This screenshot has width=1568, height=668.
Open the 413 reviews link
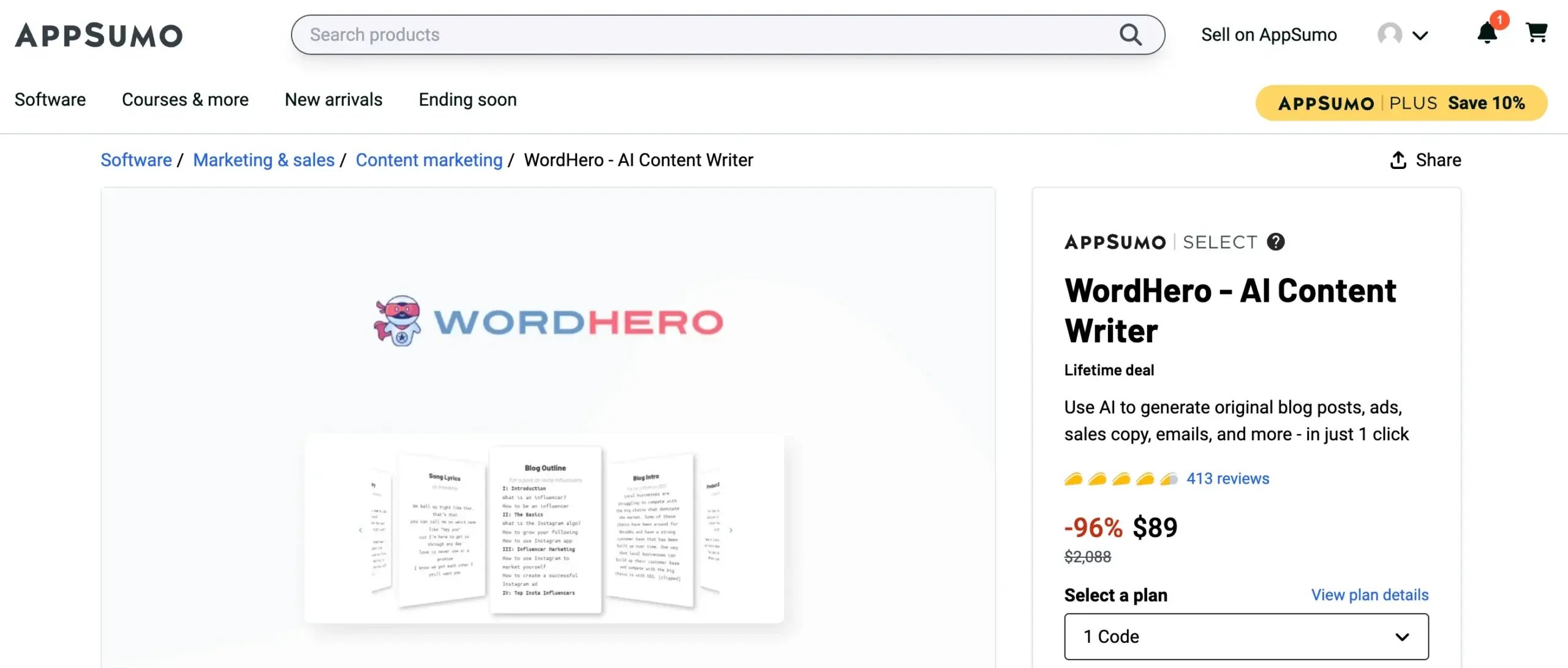pos(1227,478)
